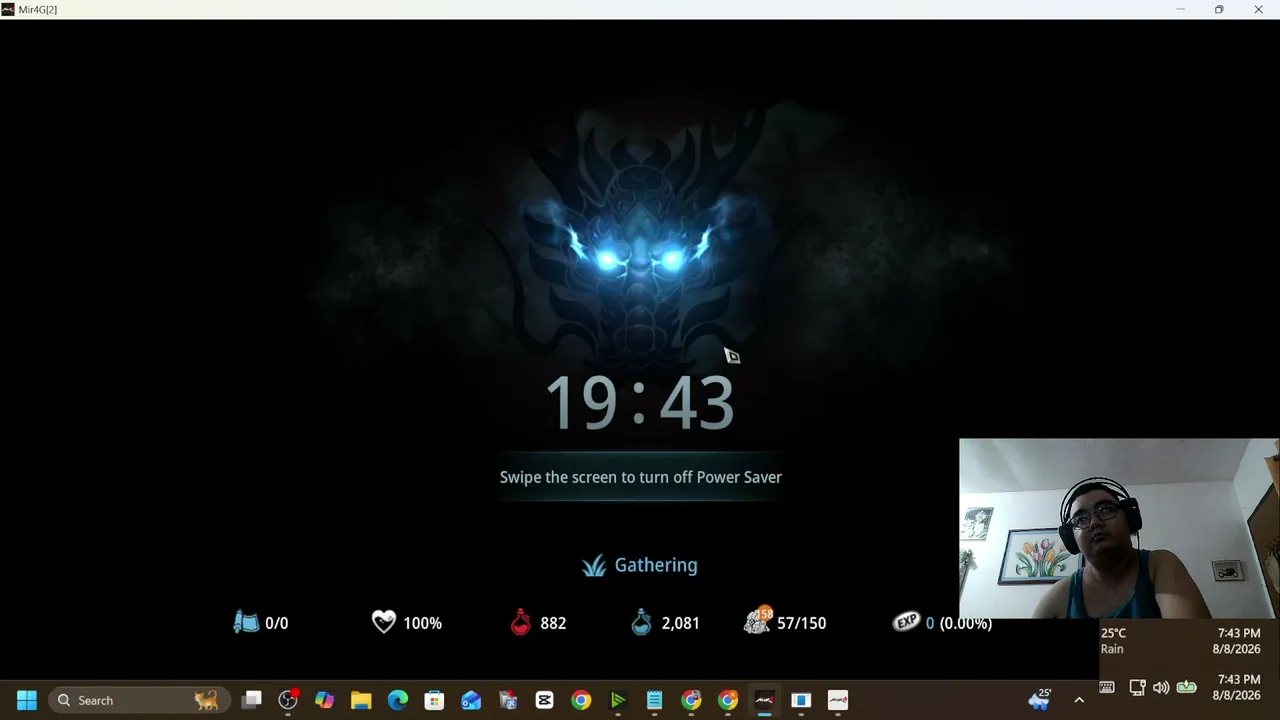Viewport: 1280px width, 720px height.
Task: Close the Mir4G window
Action: 1258,9
